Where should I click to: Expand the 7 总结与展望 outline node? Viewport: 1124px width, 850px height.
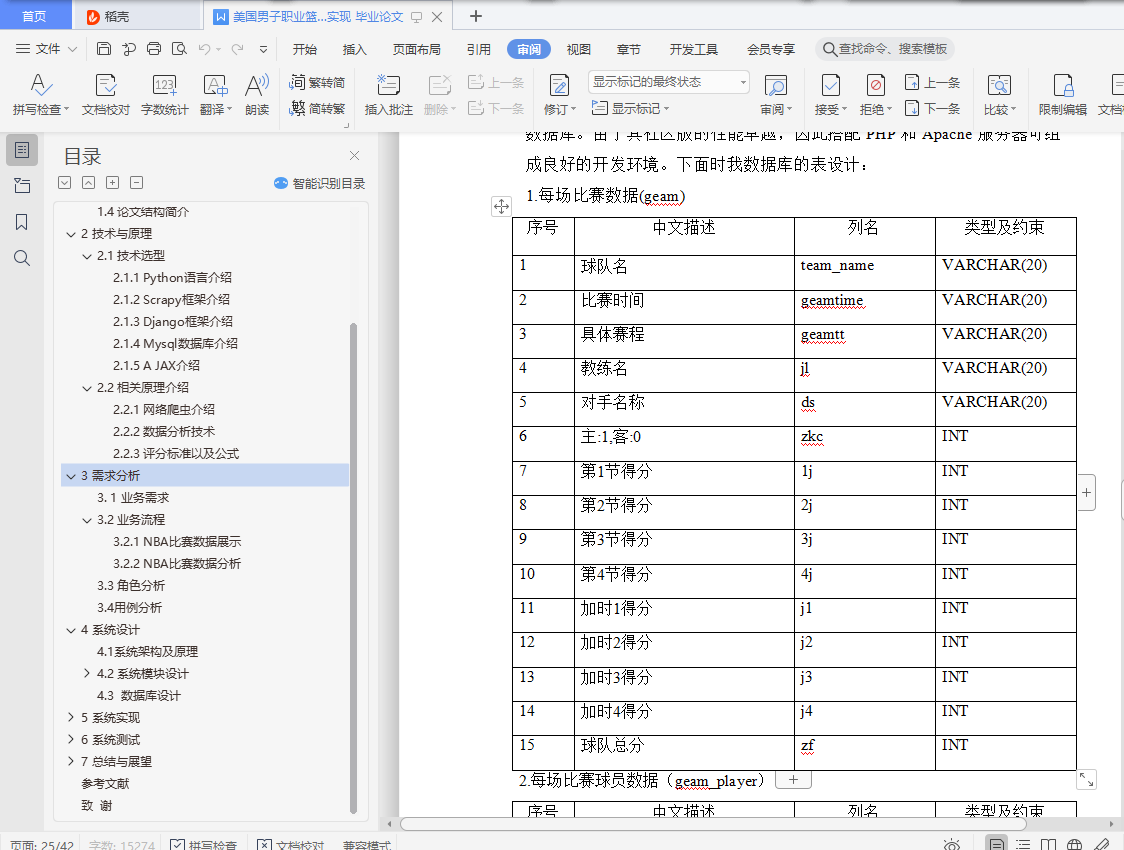(71, 761)
